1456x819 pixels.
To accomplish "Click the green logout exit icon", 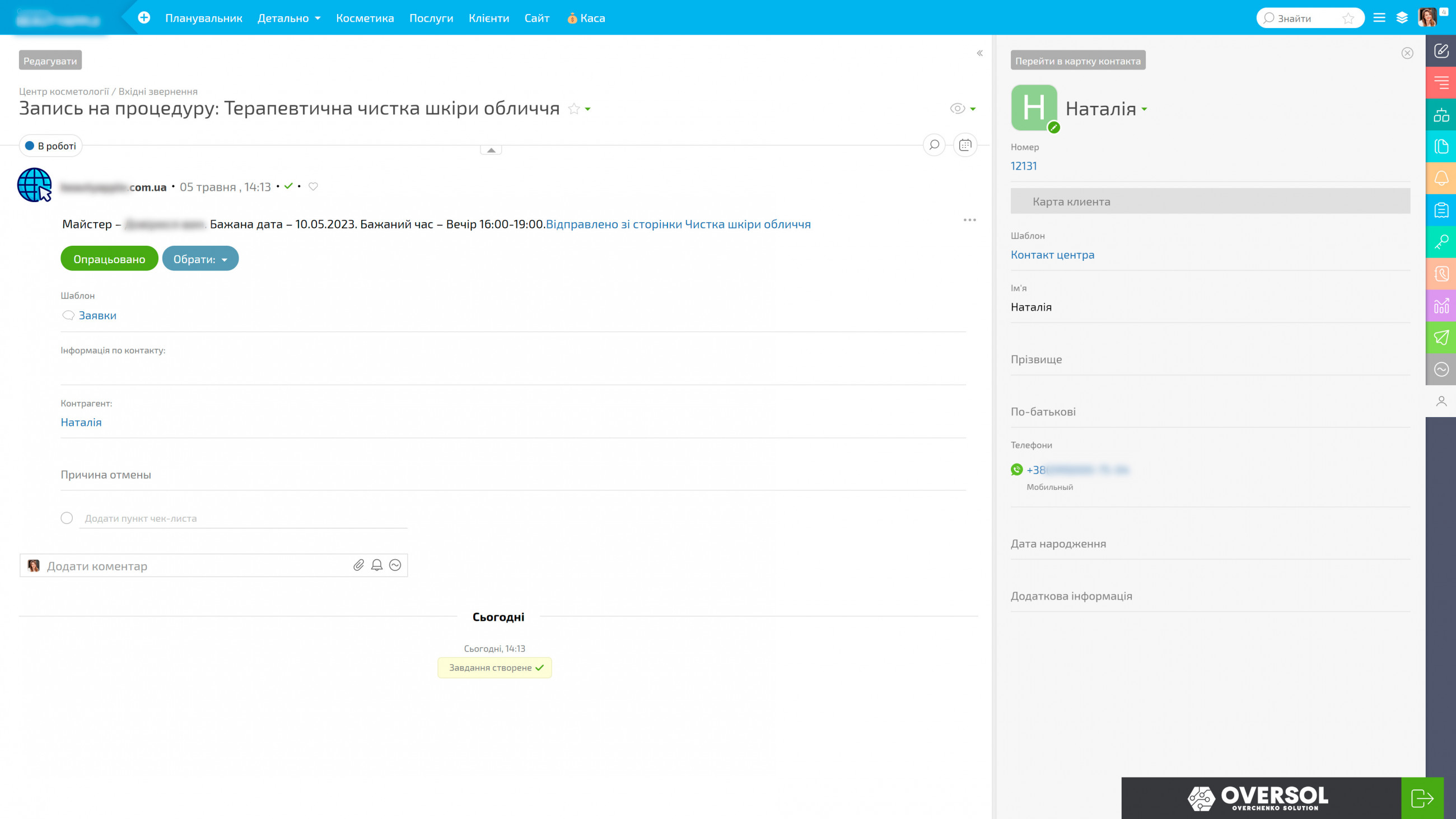I will pos(1422,798).
